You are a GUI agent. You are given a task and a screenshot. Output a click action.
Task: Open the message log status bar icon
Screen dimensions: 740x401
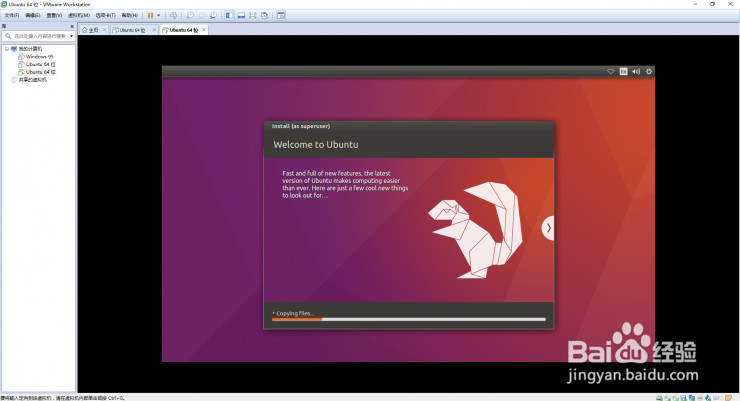coord(728,398)
